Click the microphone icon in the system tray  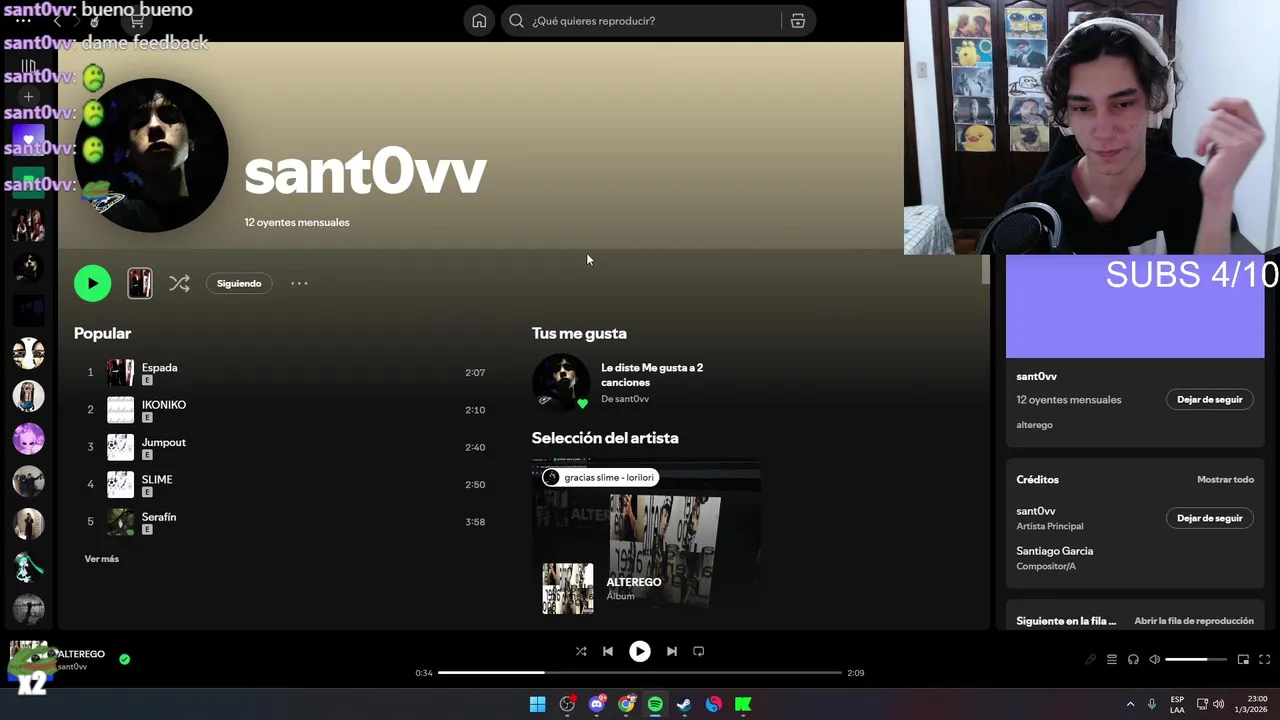click(1152, 704)
